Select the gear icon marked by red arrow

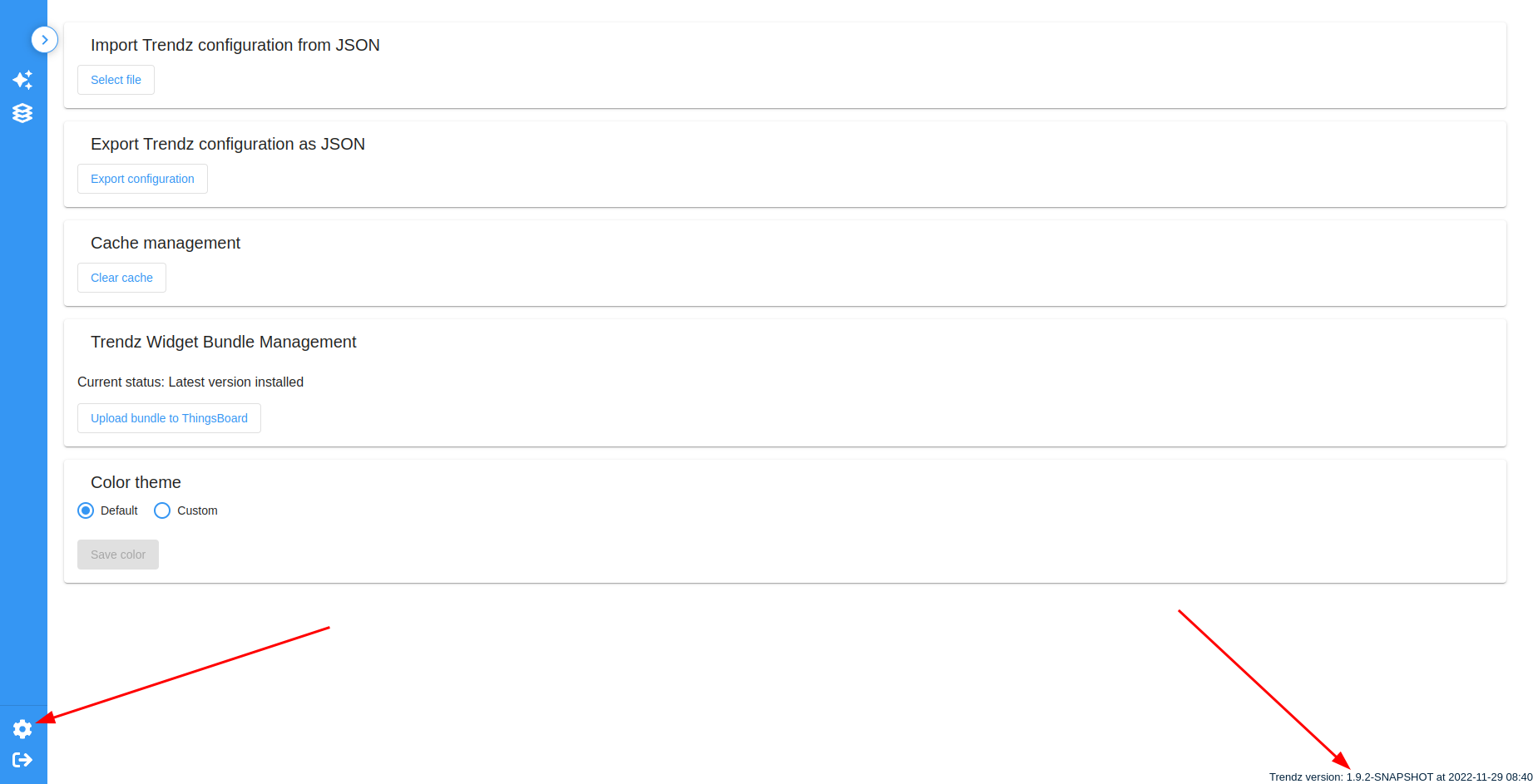tap(22, 729)
